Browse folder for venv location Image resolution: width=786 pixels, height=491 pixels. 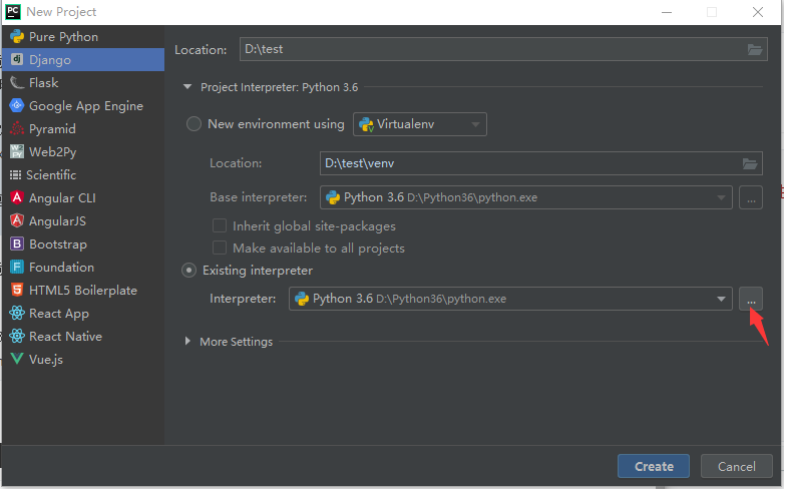click(750, 163)
